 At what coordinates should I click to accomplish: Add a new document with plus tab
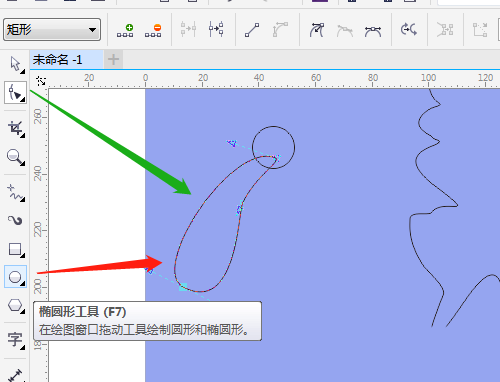pyautogui.click(x=113, y=60)
